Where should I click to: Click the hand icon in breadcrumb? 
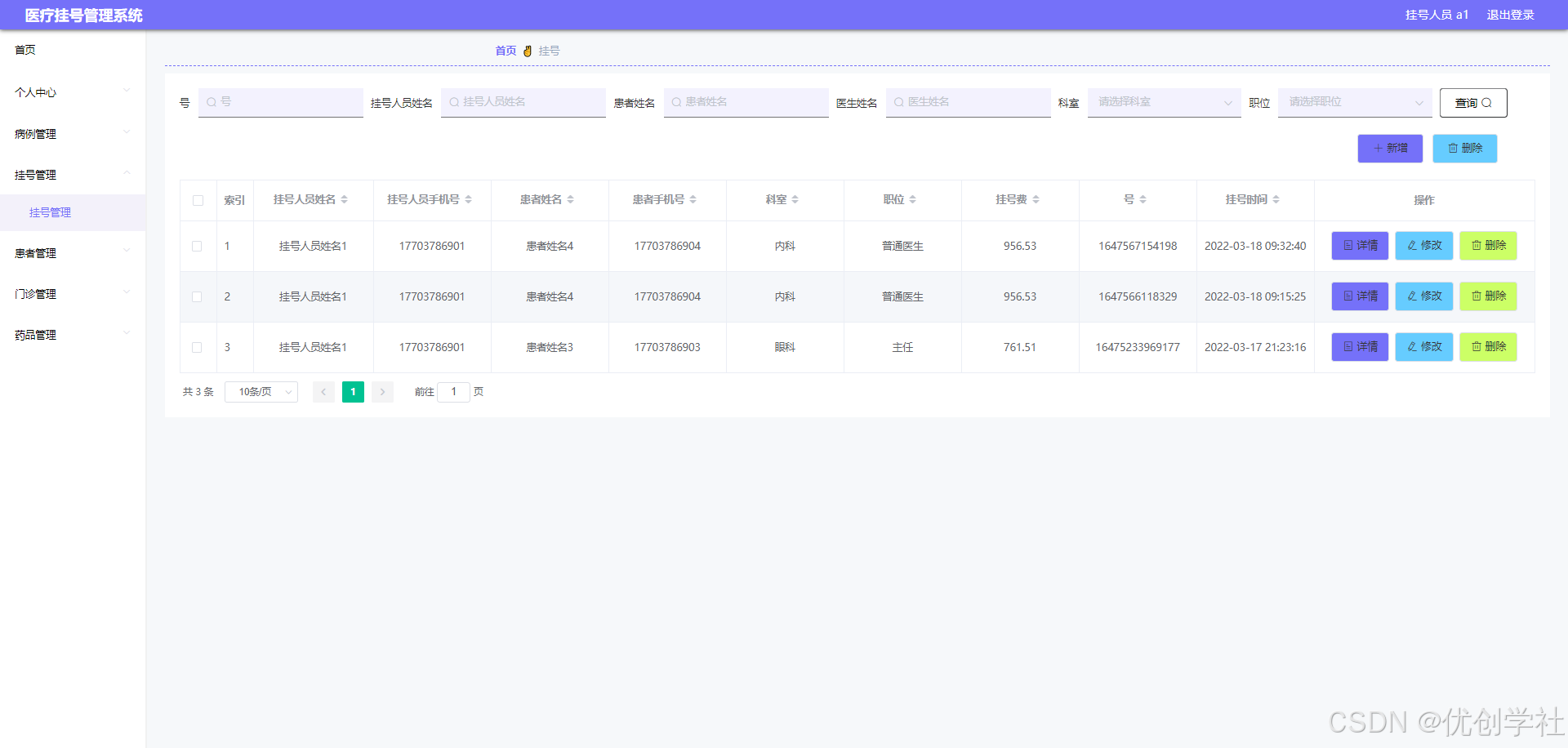tap(528, 51)
